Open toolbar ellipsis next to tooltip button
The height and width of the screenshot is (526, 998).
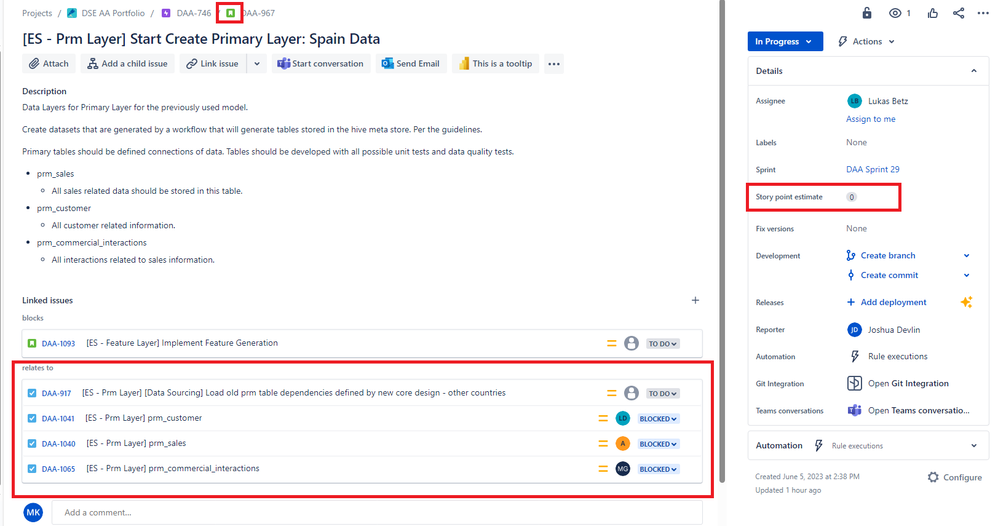[554, 64]
